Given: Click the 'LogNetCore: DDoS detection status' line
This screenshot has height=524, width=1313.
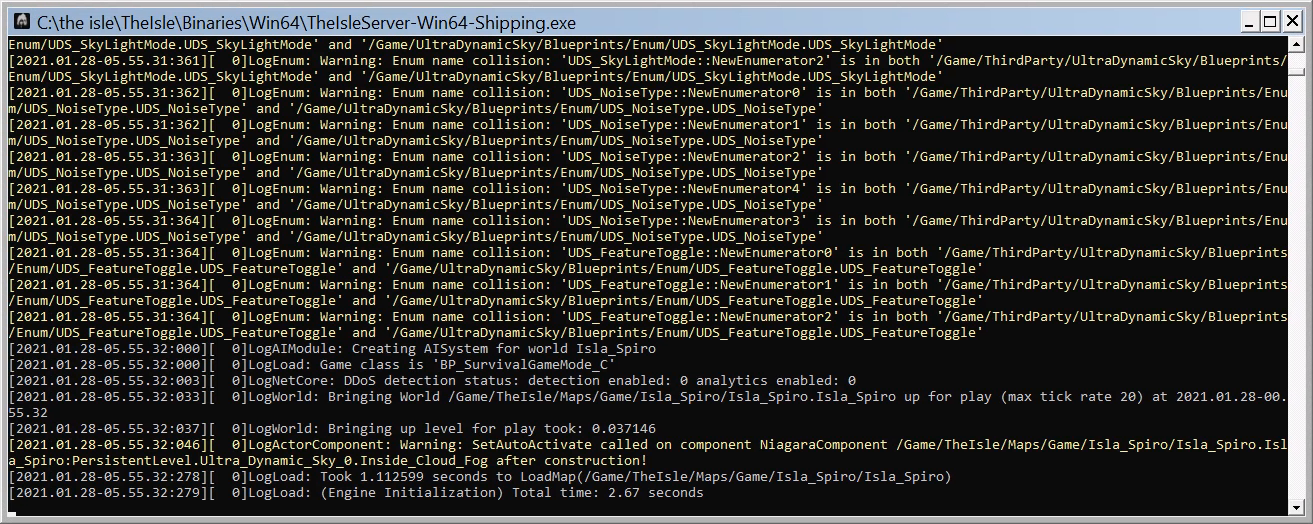Looking at the screenshot, I should (432, 381).
